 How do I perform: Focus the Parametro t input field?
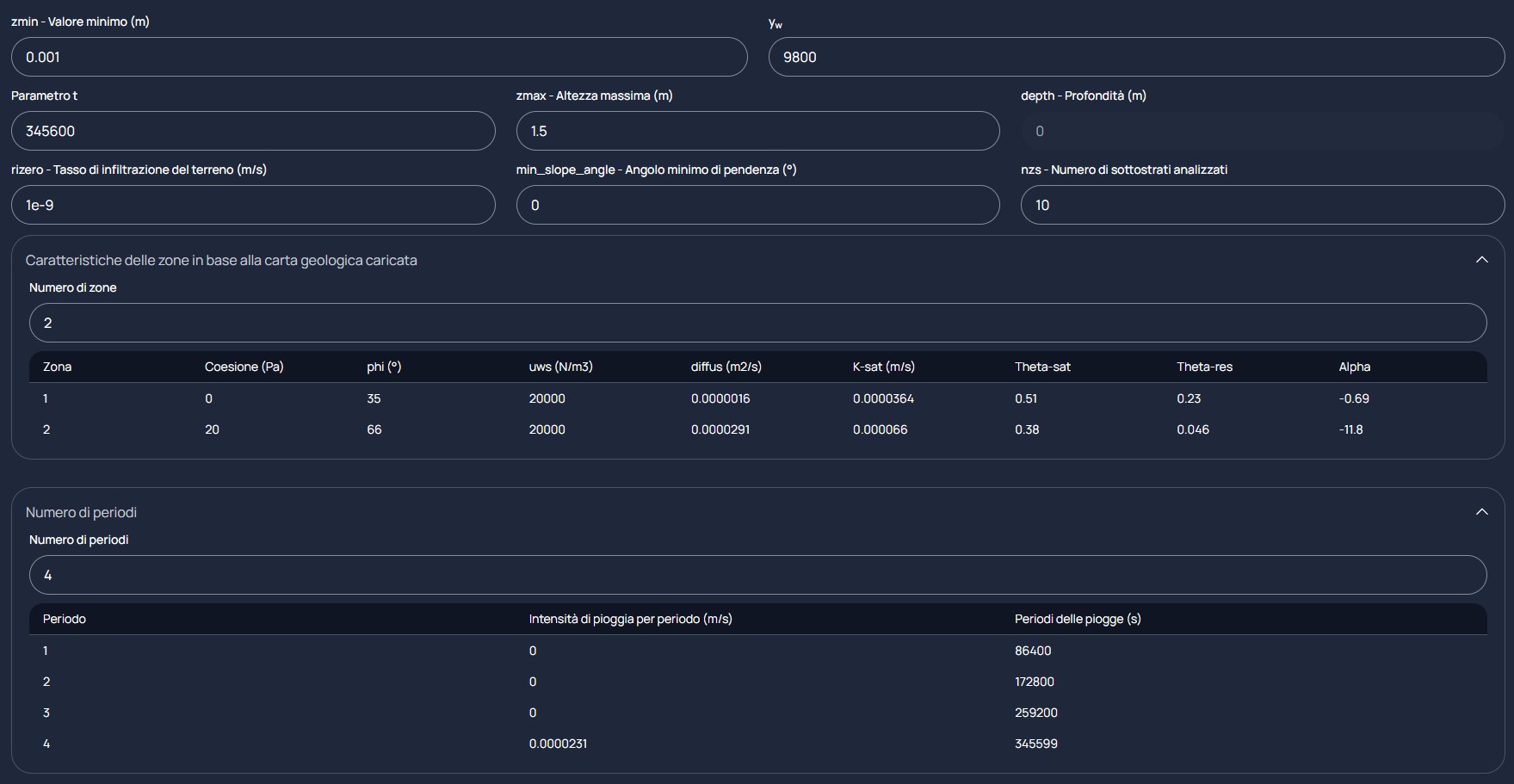coord(253,131)
